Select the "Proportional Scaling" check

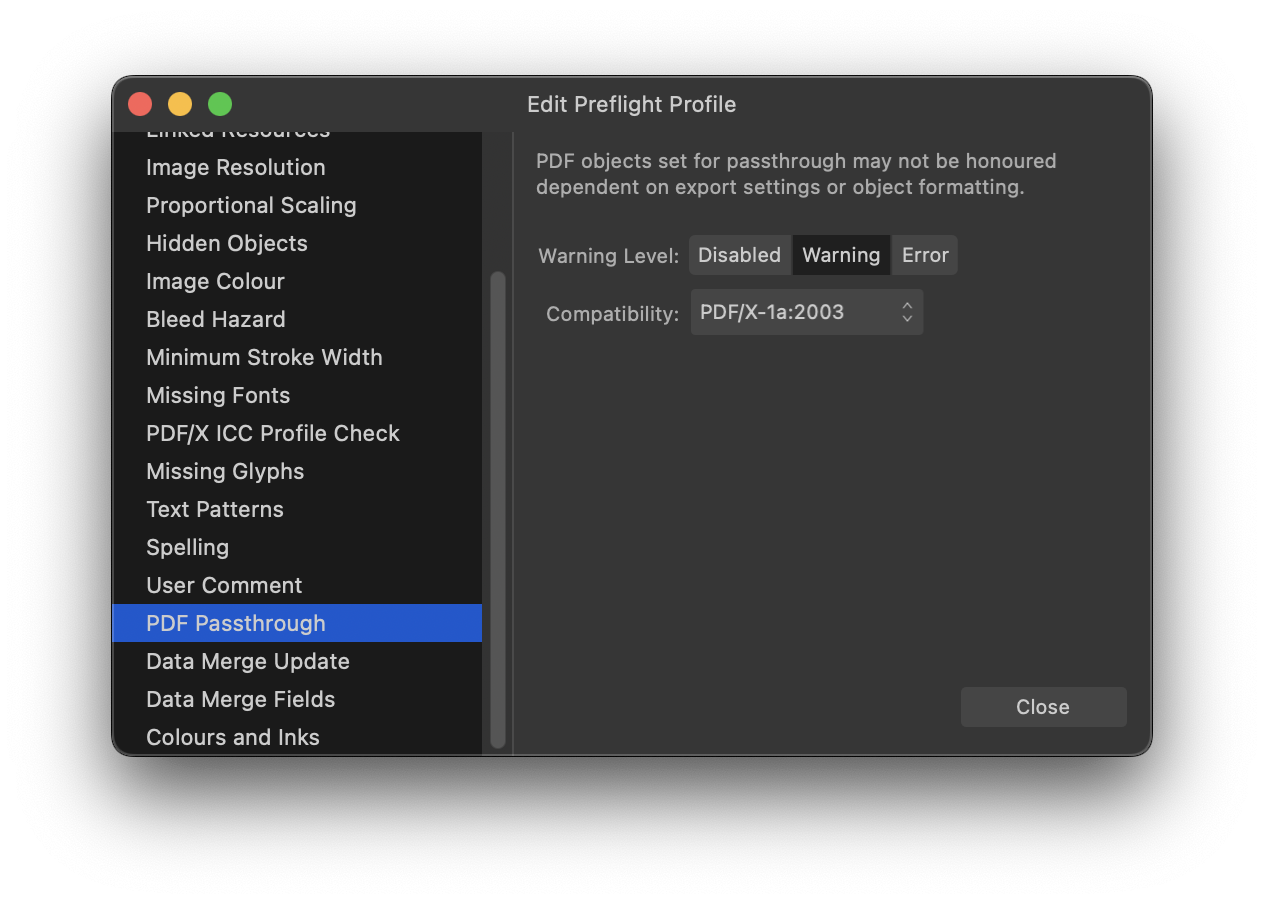pyautogui.click(x=251, y=205)
